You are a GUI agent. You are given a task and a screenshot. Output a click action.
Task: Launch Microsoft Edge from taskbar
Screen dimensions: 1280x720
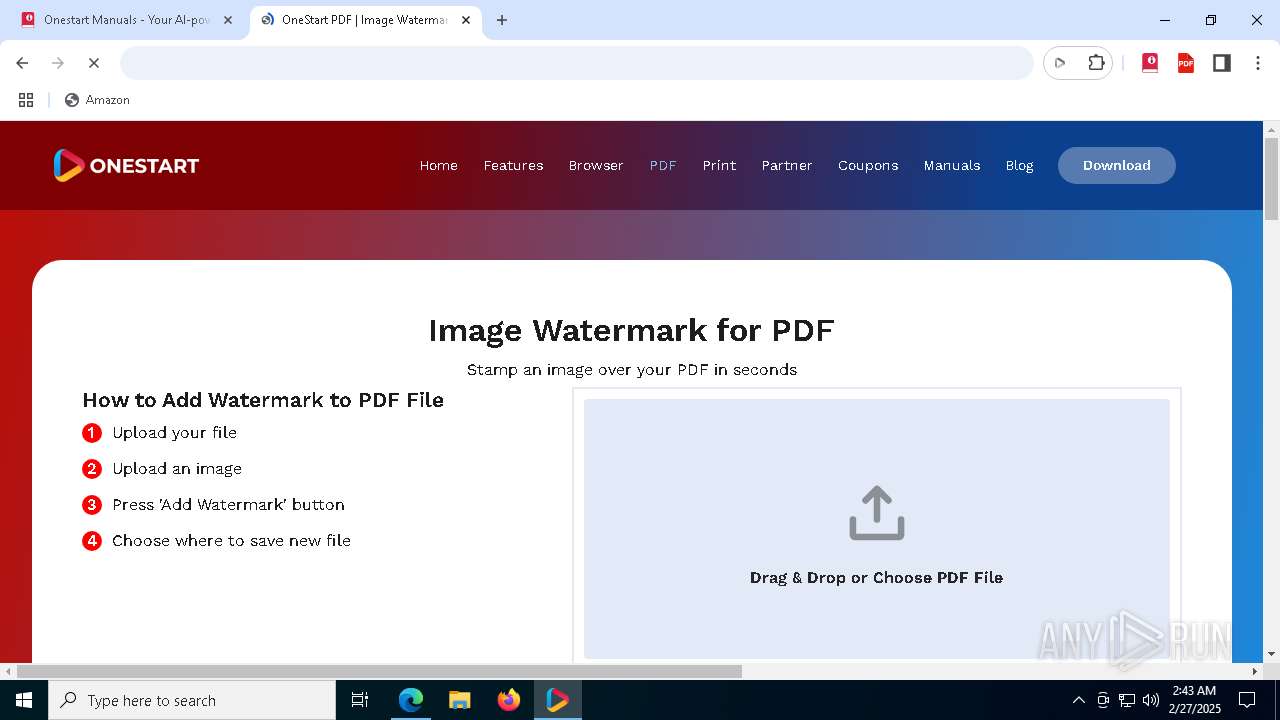click(411, 700)
